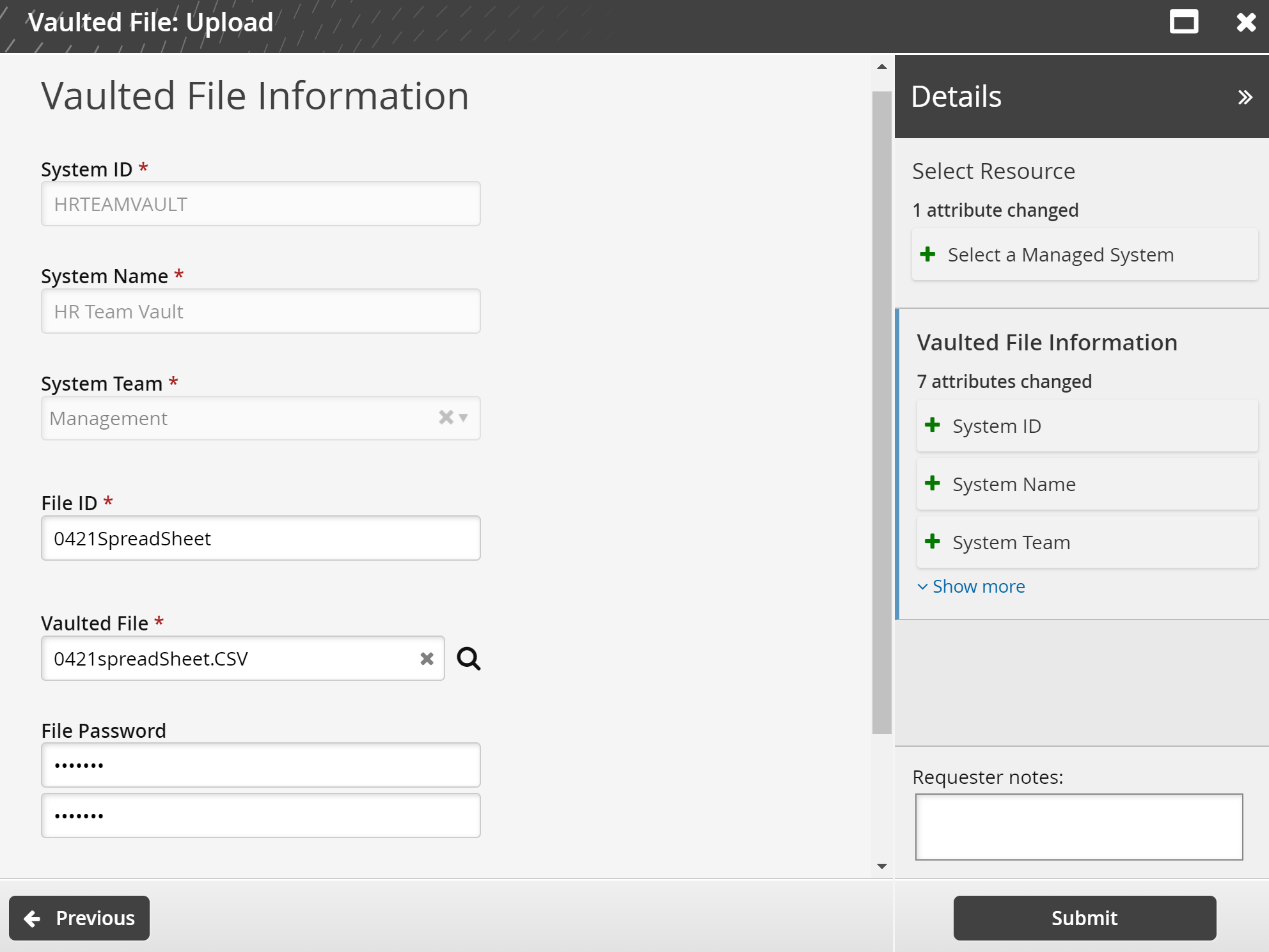
Task: Click the scroll down arrow
Action: pos(881,867)
